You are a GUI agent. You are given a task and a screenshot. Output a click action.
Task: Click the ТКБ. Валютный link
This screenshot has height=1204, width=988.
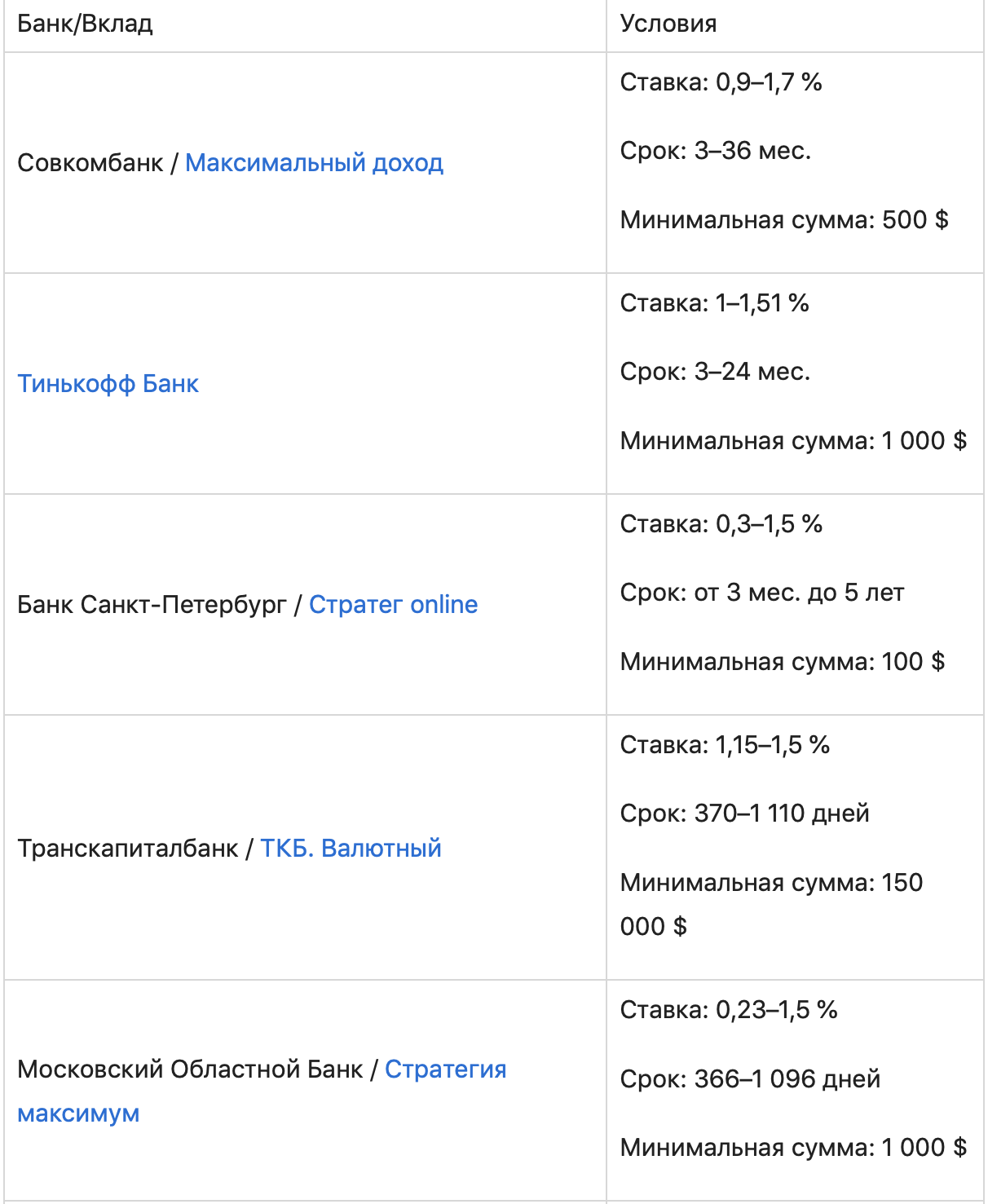click(351, 849)
